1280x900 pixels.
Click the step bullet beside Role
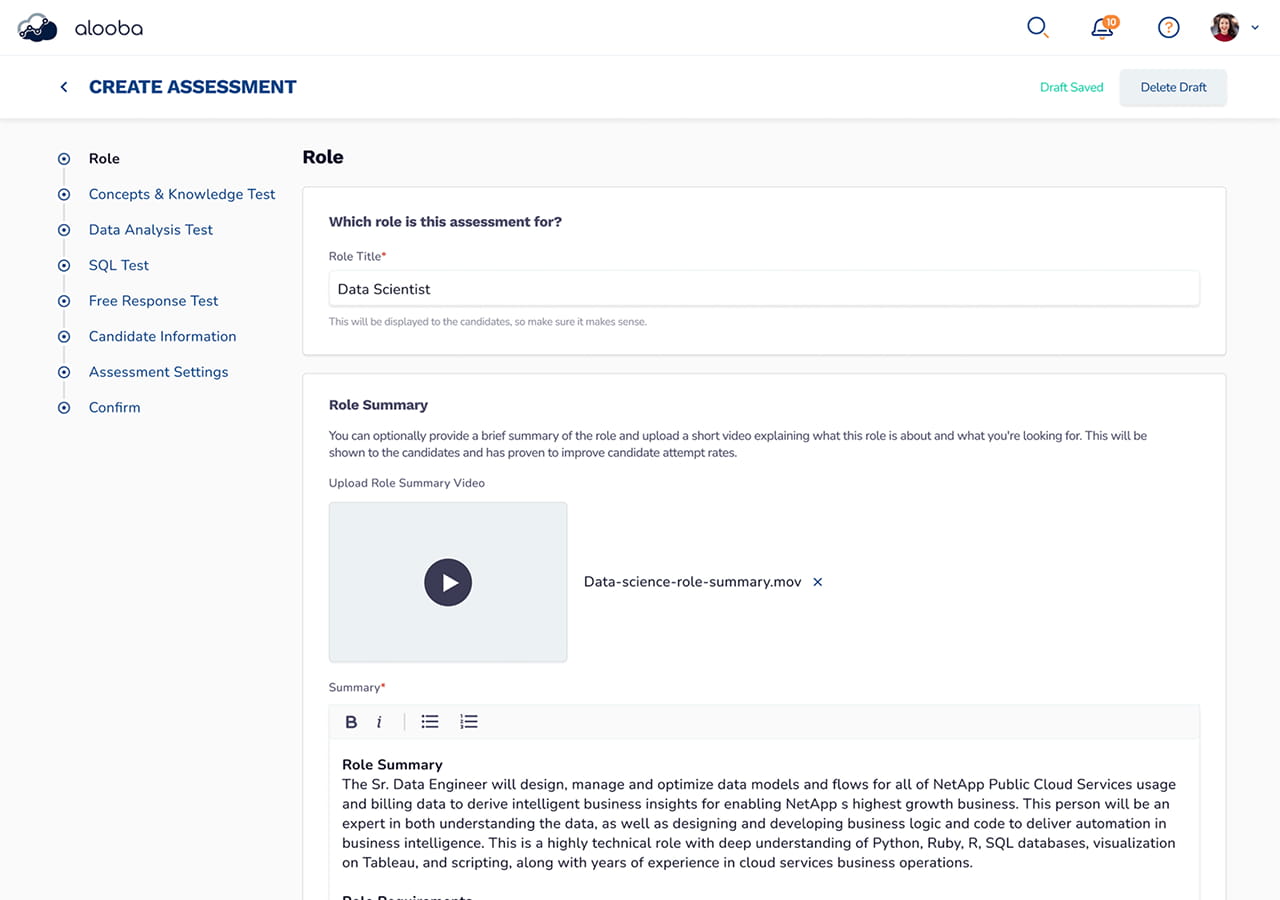pos(64,159)
